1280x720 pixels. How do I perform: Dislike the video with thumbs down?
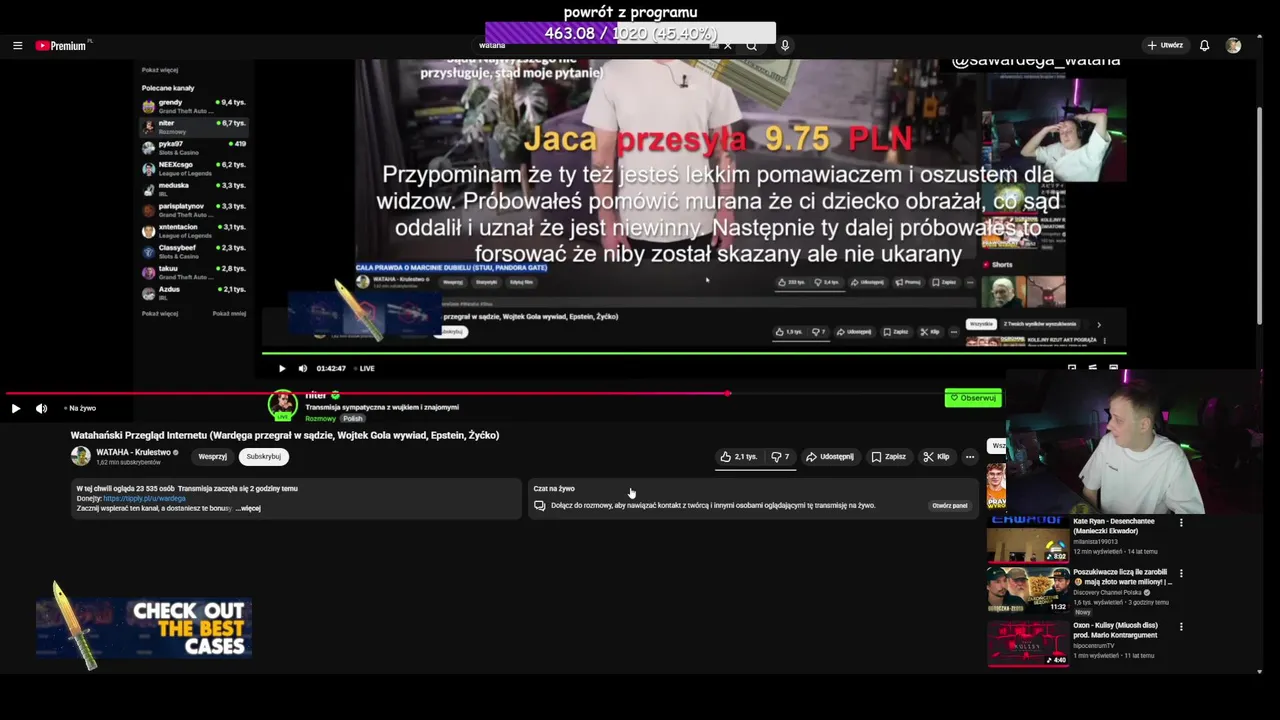[x=780, y=456]
